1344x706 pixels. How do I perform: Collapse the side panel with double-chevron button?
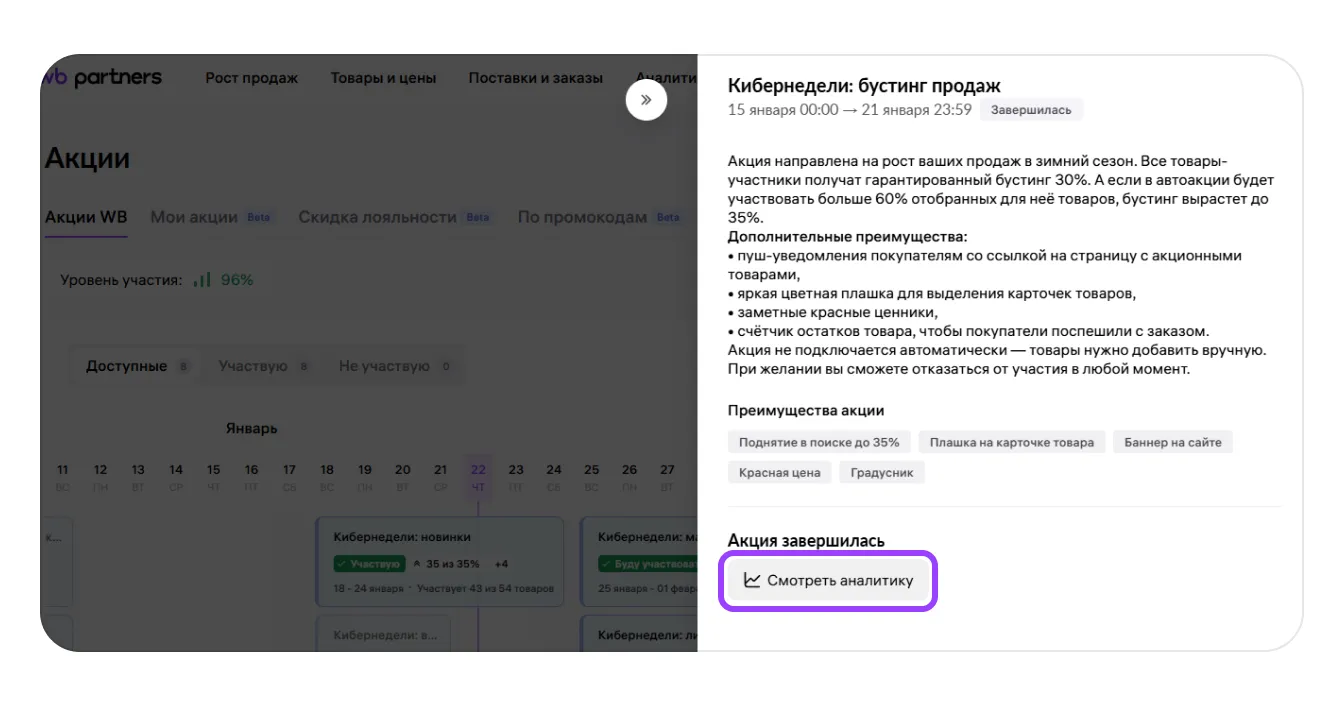(646, 100)
